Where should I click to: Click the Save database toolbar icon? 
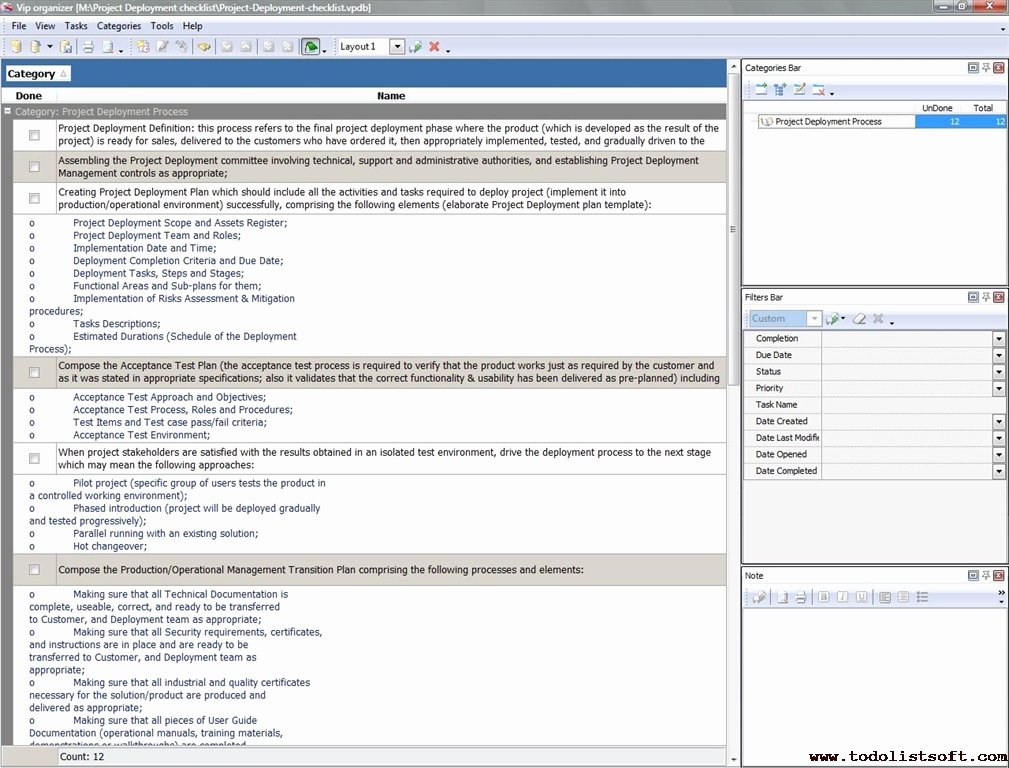click(66, 46)
